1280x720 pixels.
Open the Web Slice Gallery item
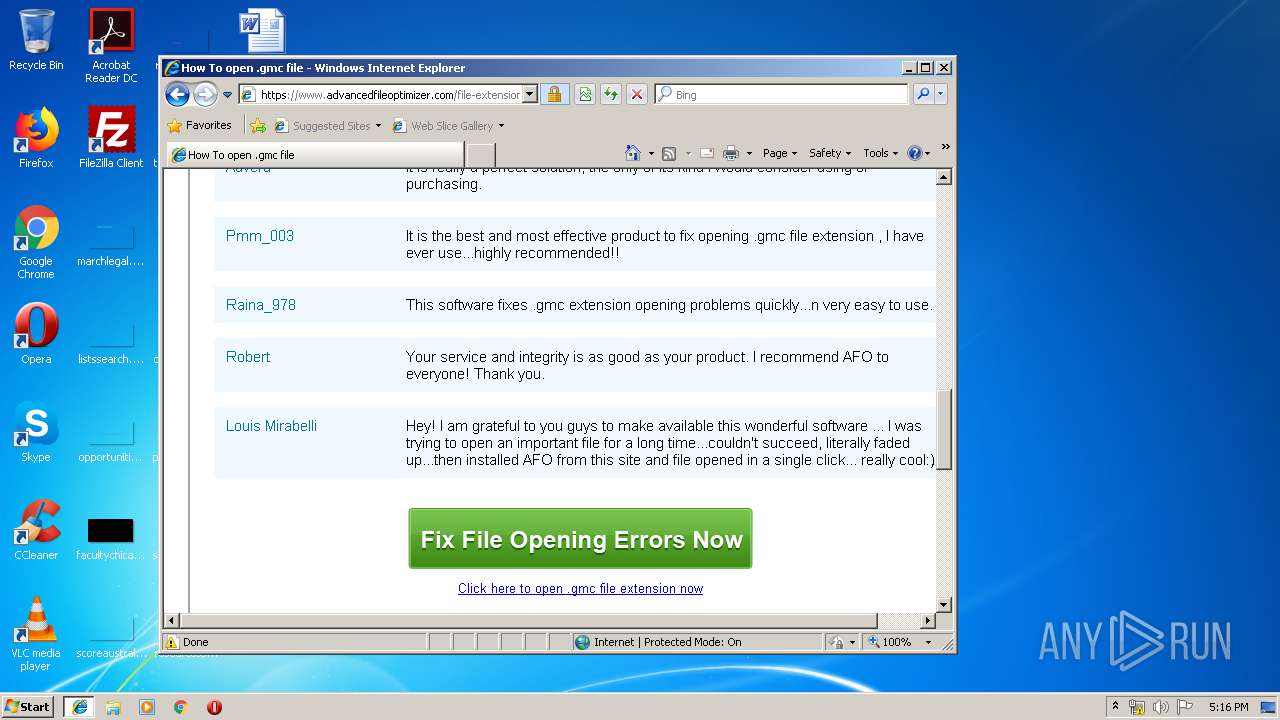point(448,126)
